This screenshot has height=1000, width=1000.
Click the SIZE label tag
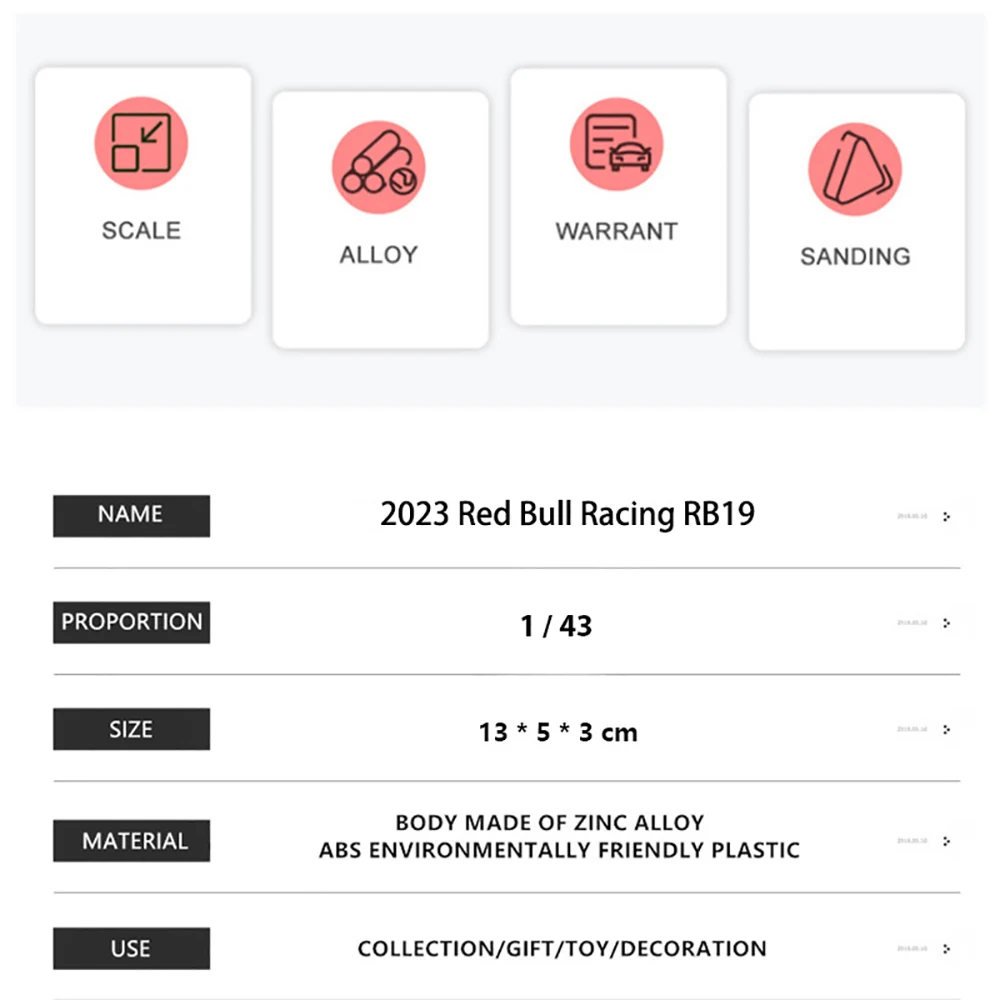(131, 729)
